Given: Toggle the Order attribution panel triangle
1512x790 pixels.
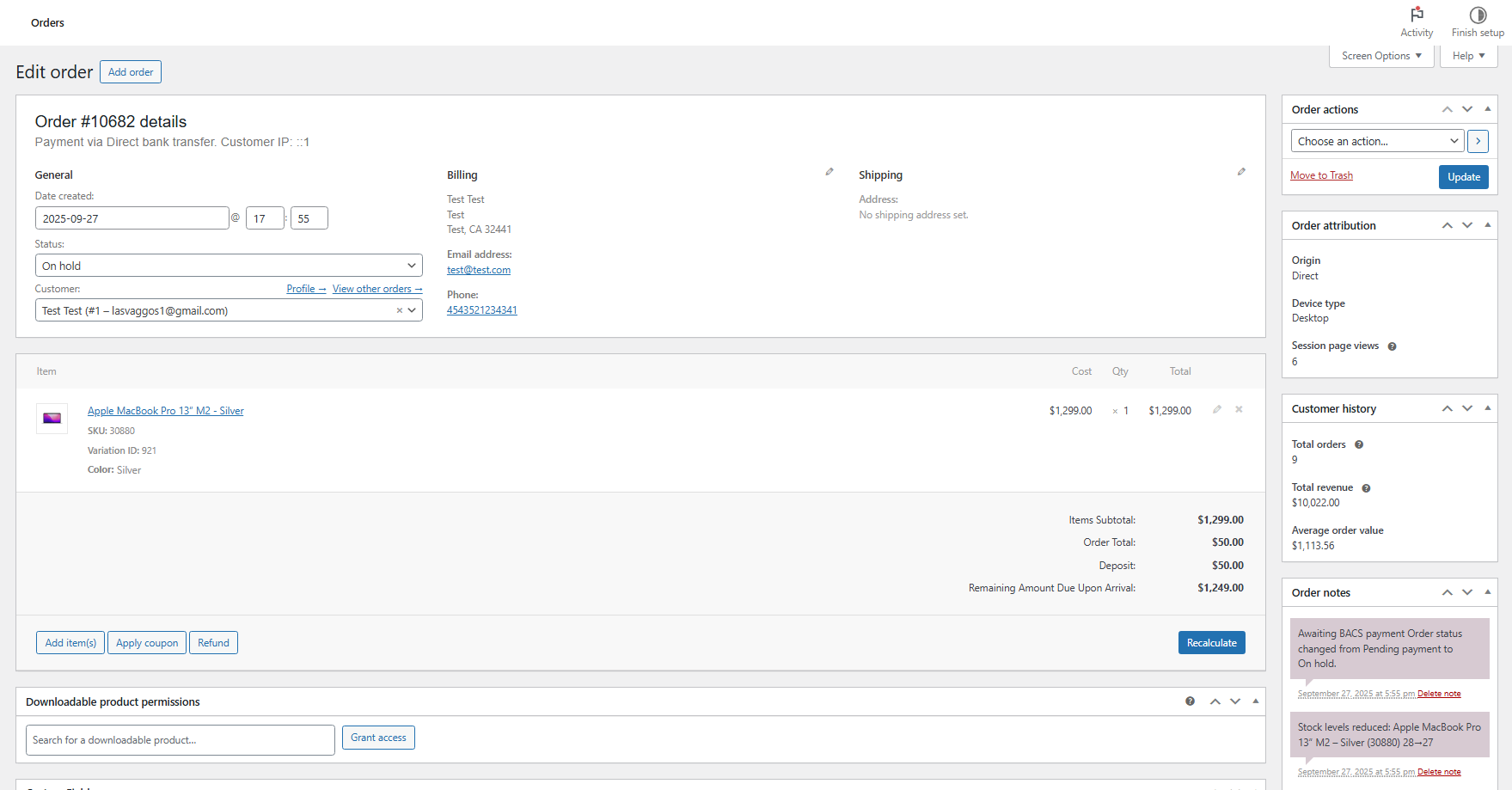Looking at the screenshot, I should pos(1488,225).
